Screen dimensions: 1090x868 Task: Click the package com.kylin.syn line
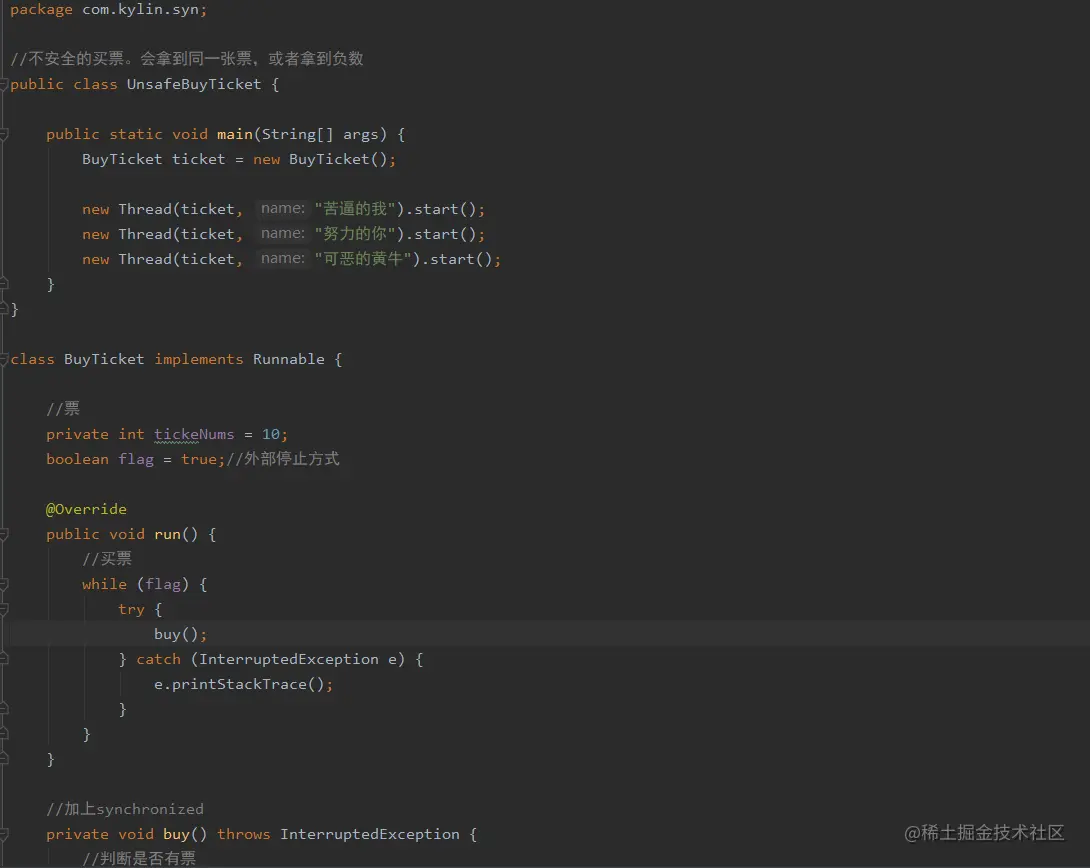(x=108, y=10)
